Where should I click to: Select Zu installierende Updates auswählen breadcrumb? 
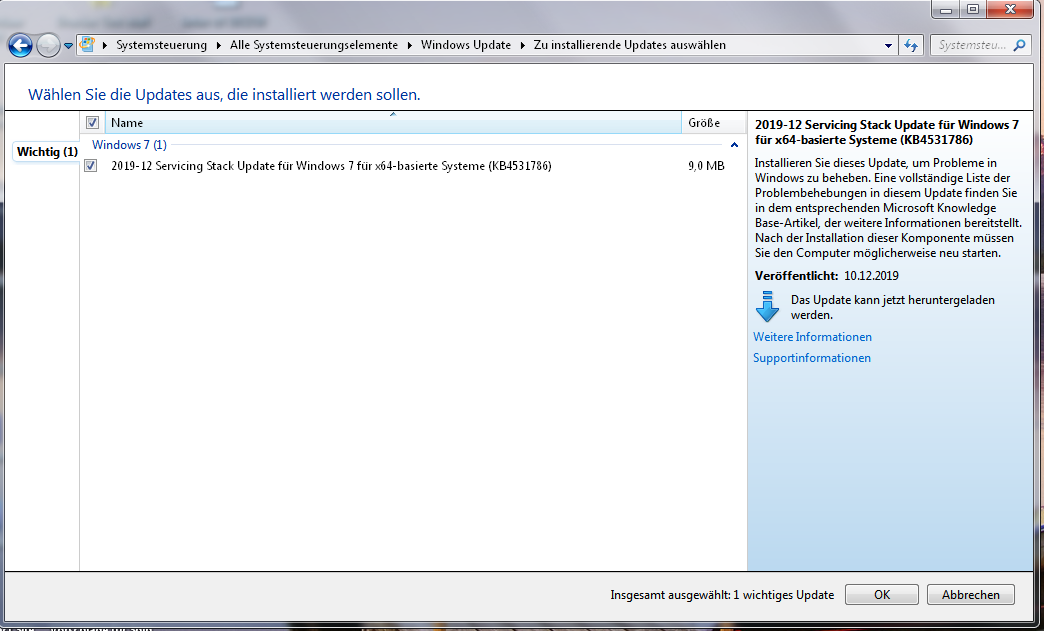coord(630,45)
